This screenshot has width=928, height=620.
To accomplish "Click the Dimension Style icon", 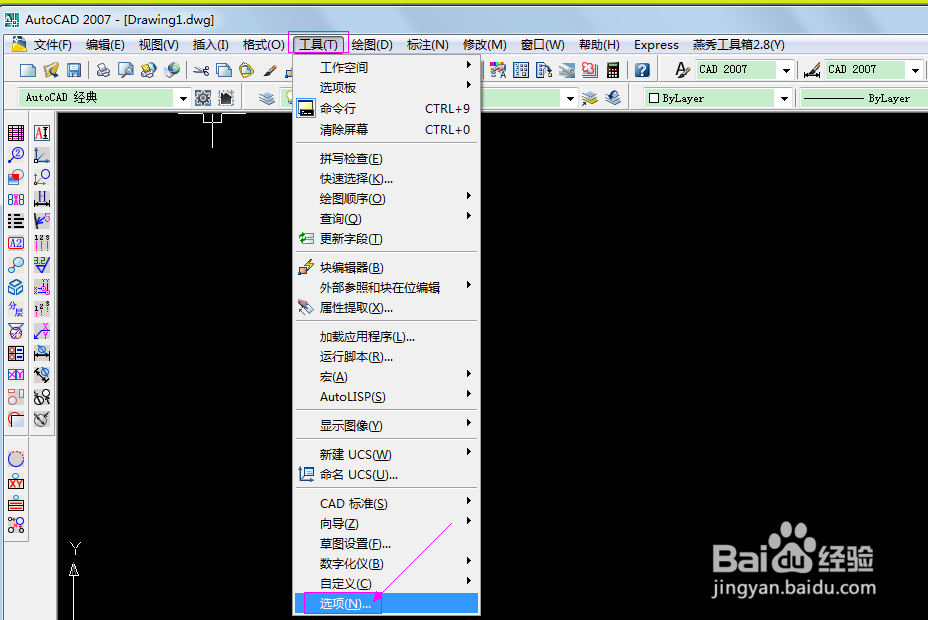I will tap(812, 70).
